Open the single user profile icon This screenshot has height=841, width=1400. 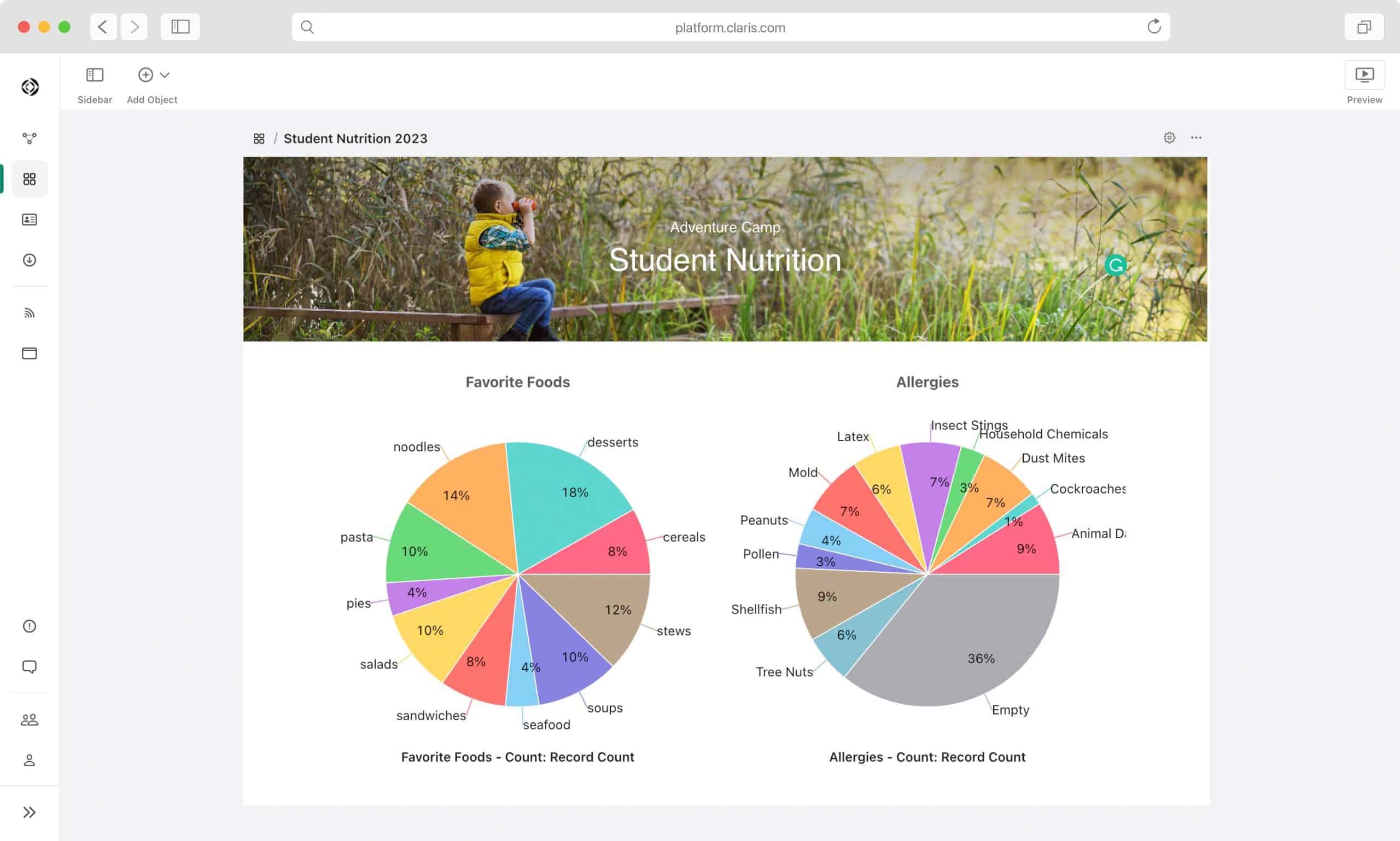(30, 761)
